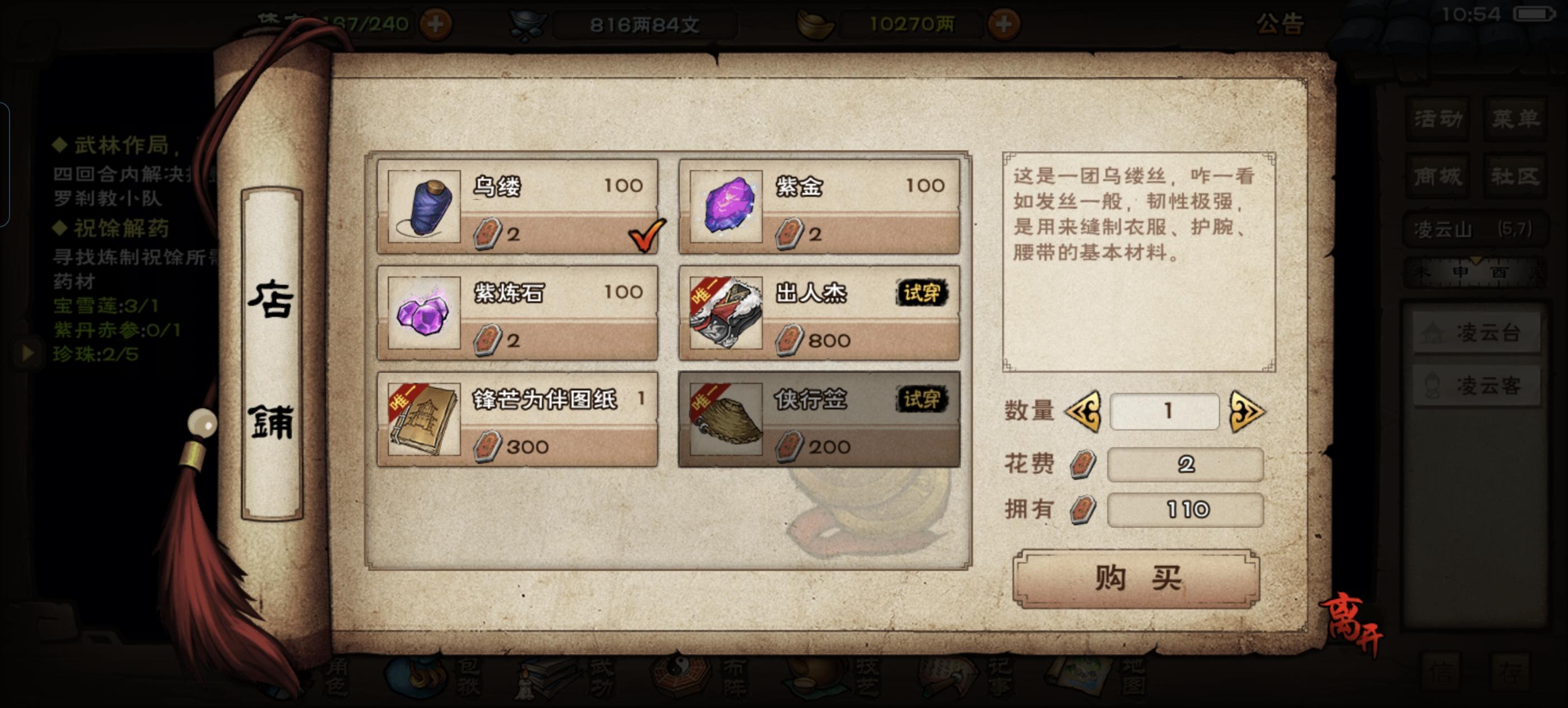Select the 紫金 purple ore icon
The image size is (1568, 708).
pos(726,206)
